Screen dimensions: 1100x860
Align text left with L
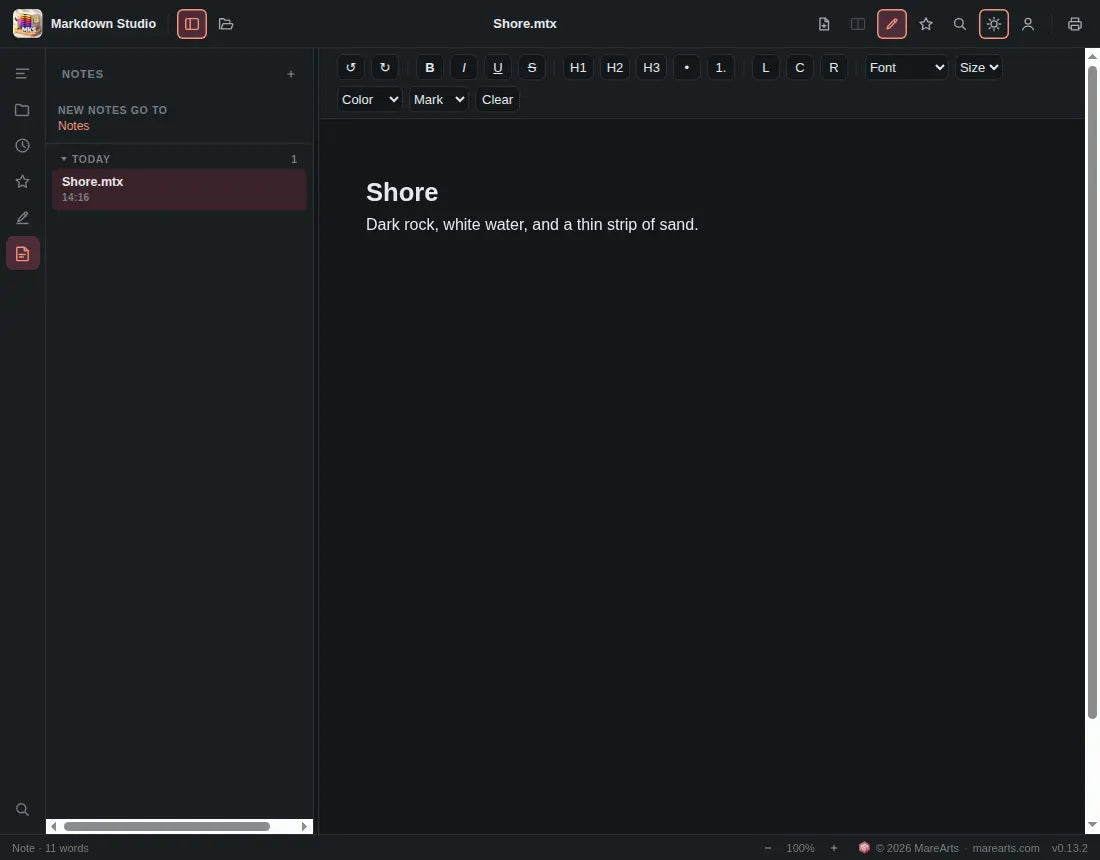pyautogui.click(x=765, y=67)
